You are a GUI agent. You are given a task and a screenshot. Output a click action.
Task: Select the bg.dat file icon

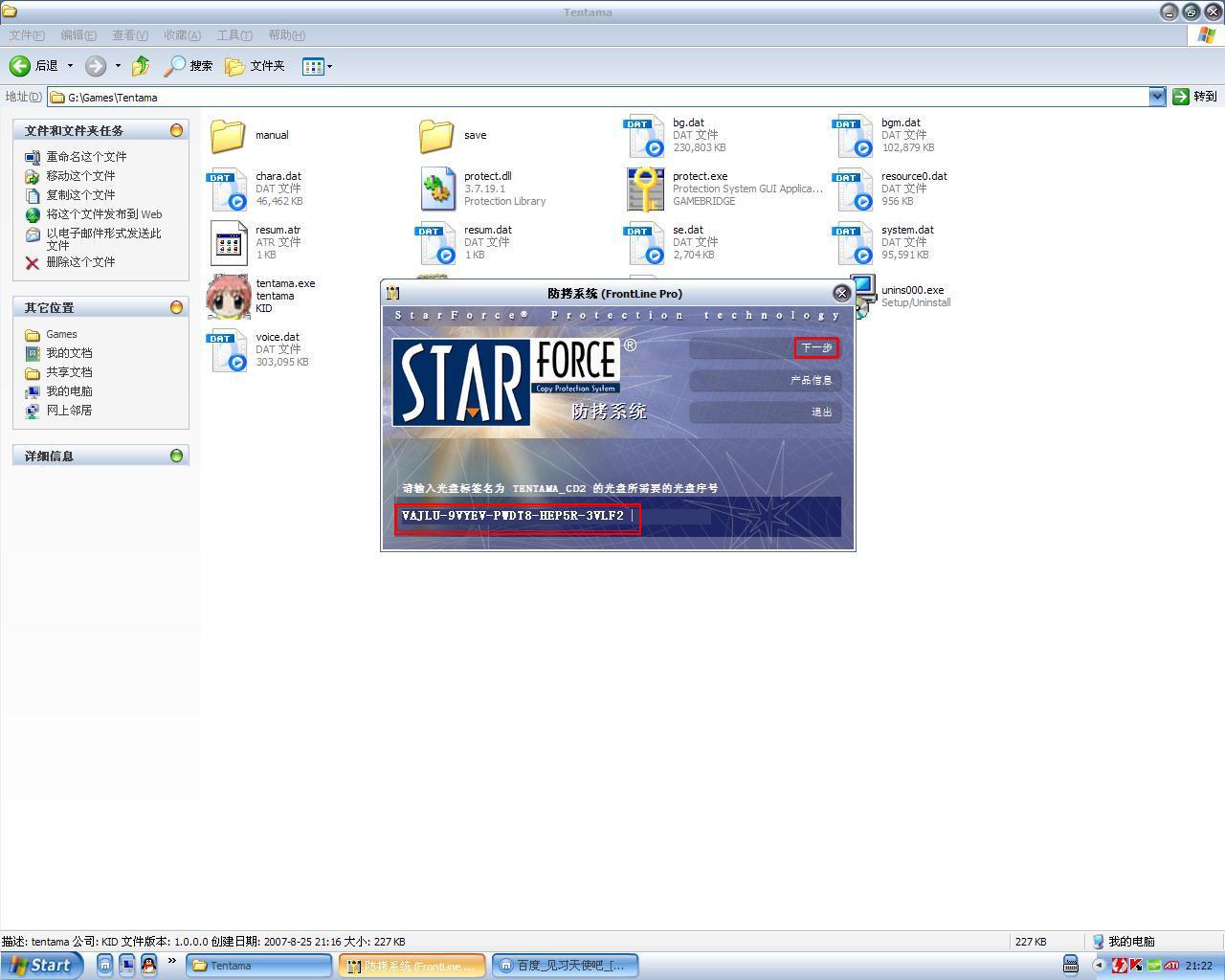pos(644,136)
